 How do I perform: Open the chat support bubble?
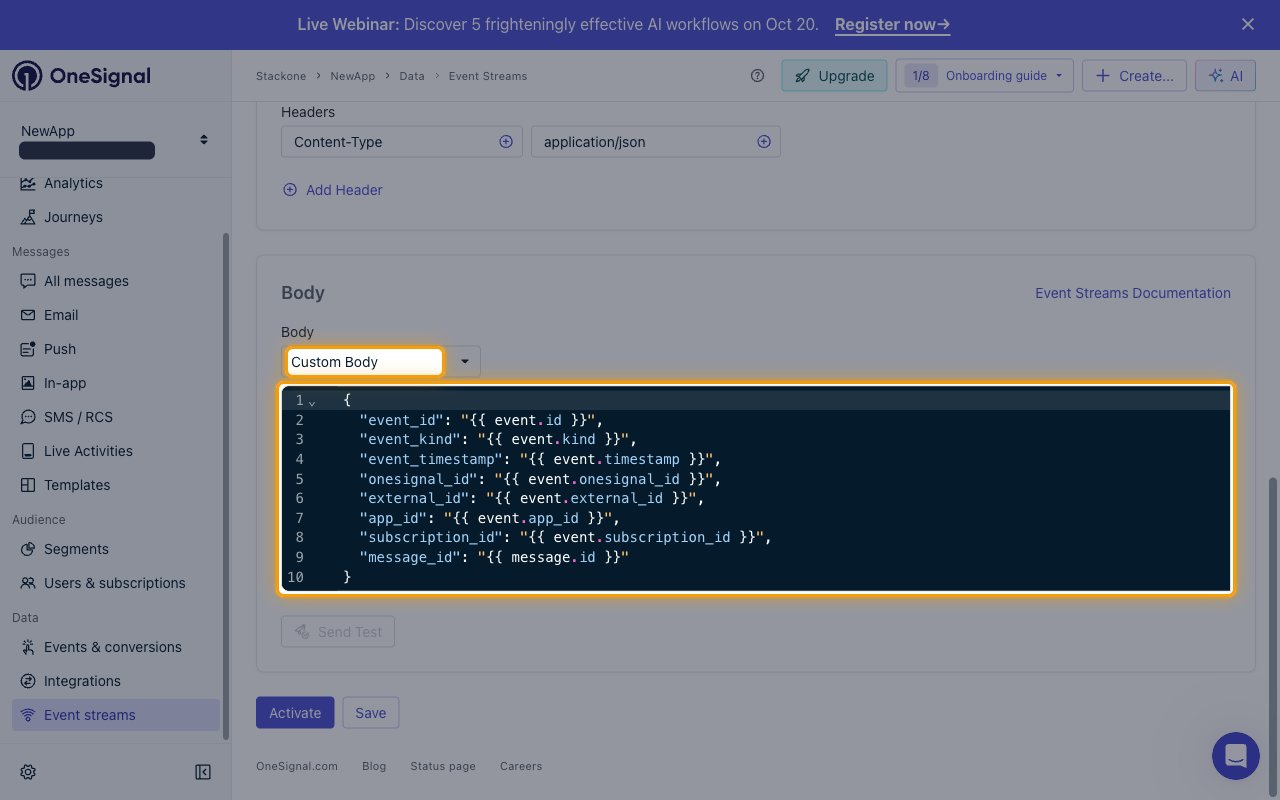point(1236,756)
